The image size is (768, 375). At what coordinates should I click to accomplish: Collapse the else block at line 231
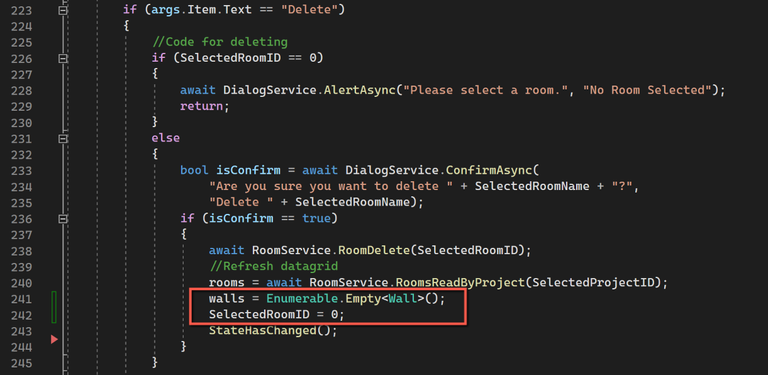tap(63, 139)
